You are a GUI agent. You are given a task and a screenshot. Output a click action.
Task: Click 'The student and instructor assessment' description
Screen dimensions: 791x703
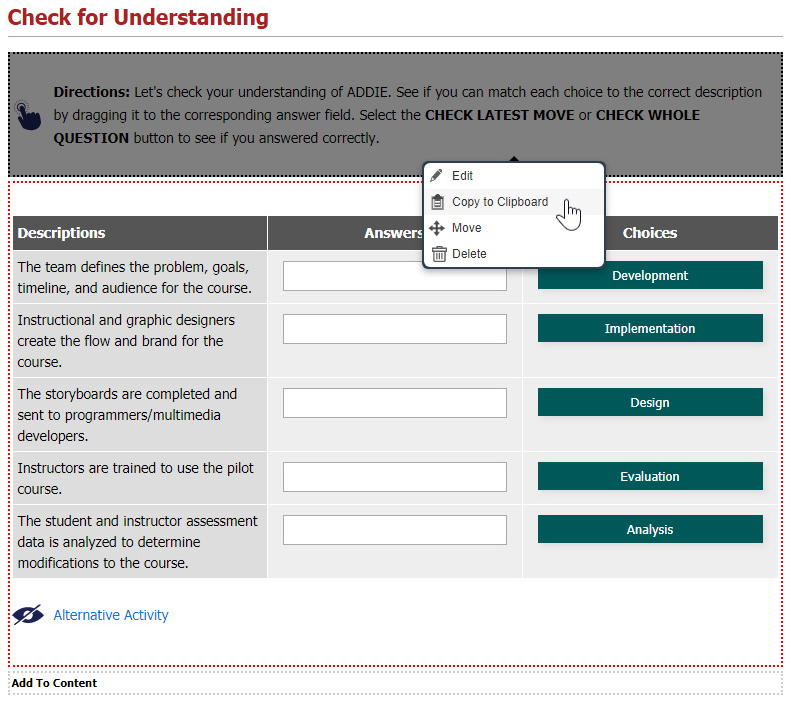point(137,542)
